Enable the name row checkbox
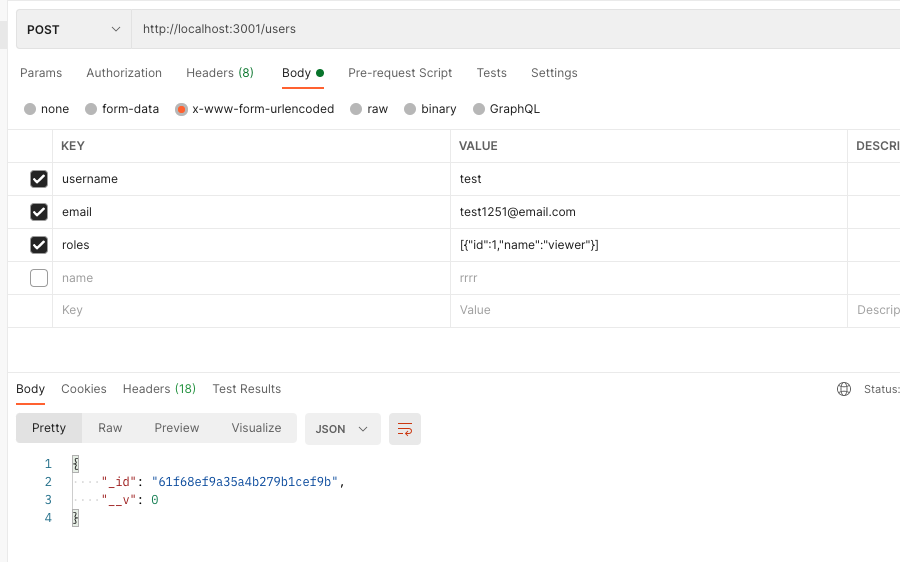Screen dimensions: 900x562 (38, 278)
